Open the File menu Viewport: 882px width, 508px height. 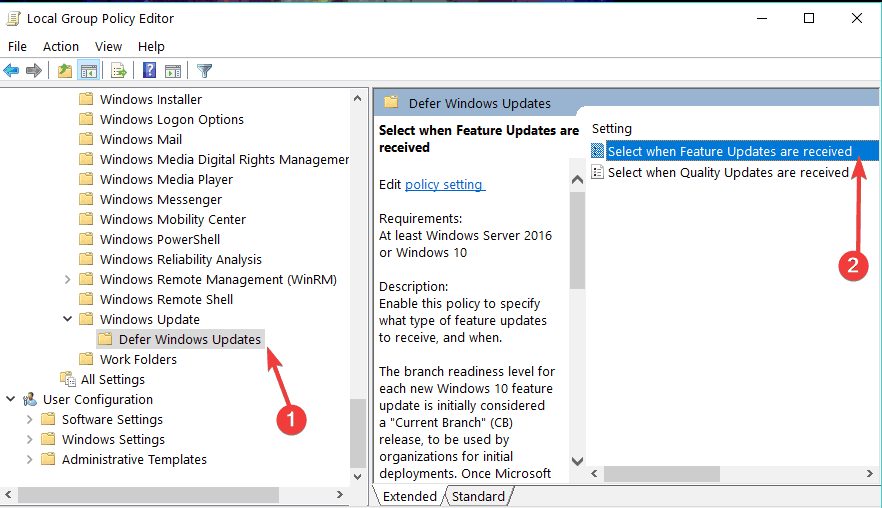17,47
